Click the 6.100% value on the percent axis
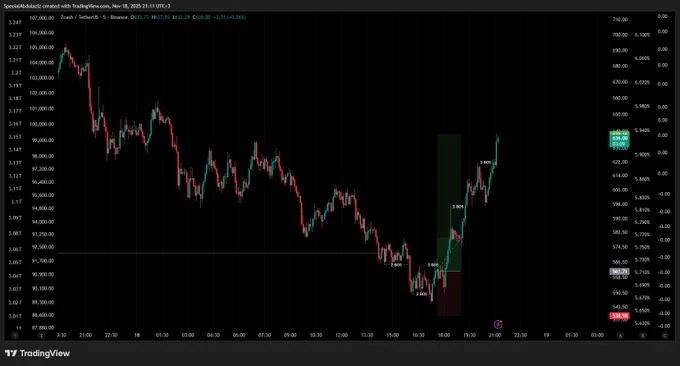This screenshot has width=680, height=366. click(642, 35)
